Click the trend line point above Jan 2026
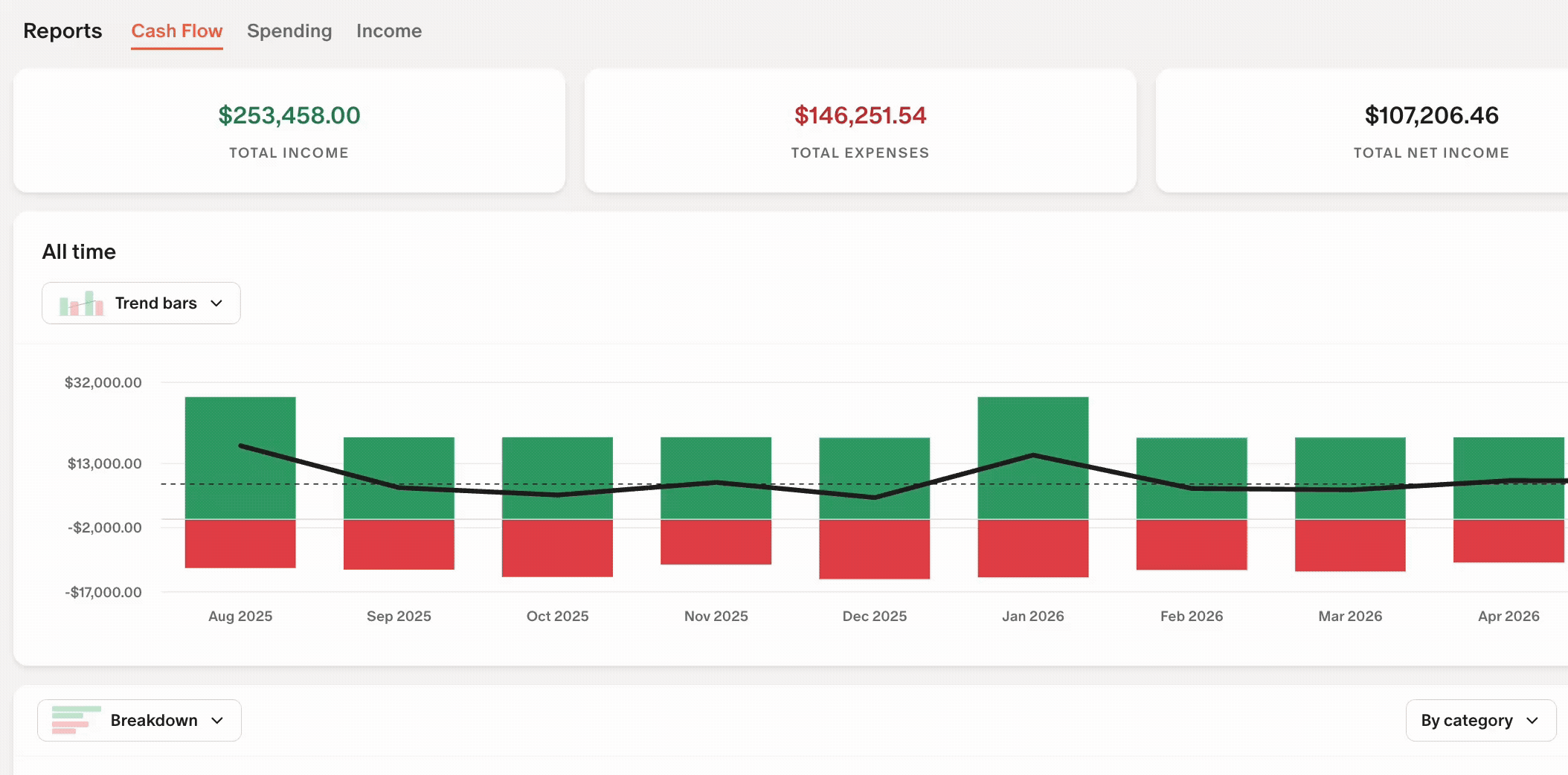The image size is (1568, 775). click(1033, 454)
